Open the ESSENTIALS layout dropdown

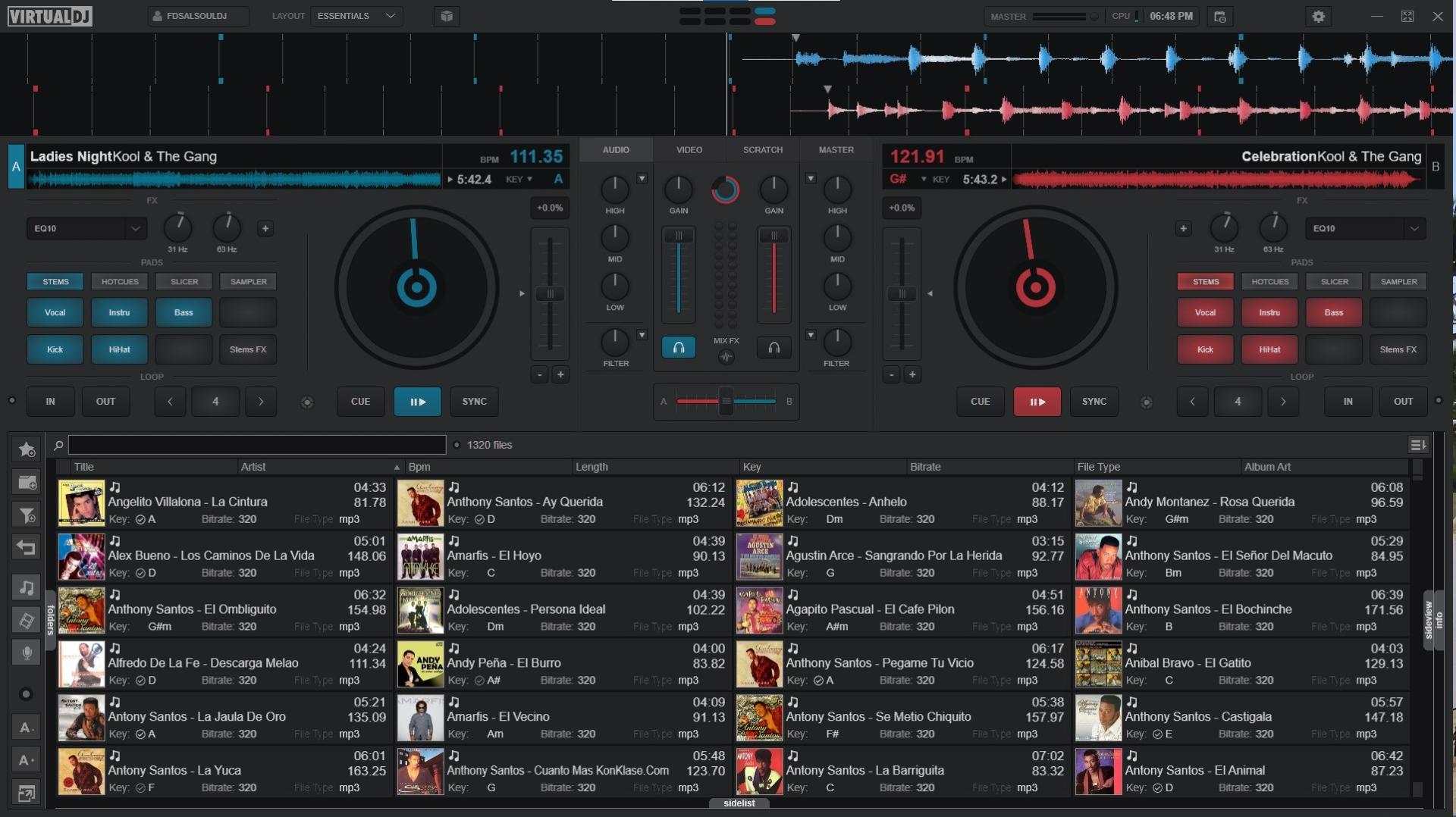coord(356,16)
